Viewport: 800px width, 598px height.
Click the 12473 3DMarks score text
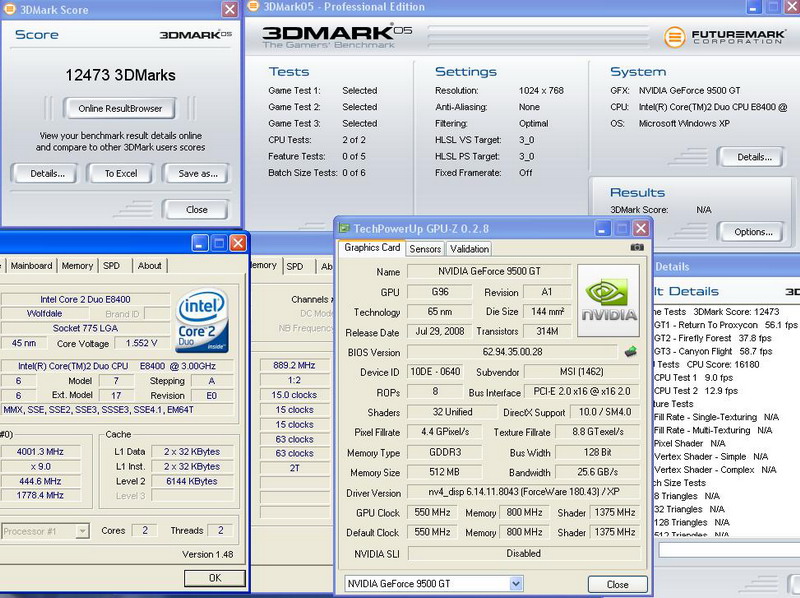[x=120, y=76]
